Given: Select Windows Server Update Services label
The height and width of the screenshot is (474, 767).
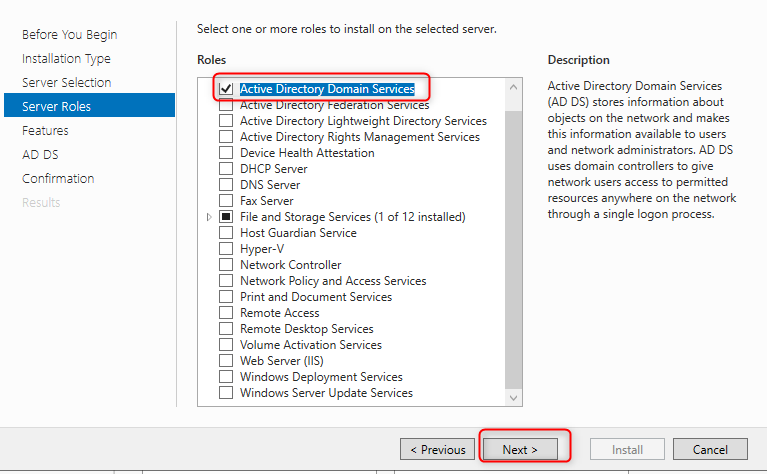Looking at the screenshot, I should coord(326,393).
